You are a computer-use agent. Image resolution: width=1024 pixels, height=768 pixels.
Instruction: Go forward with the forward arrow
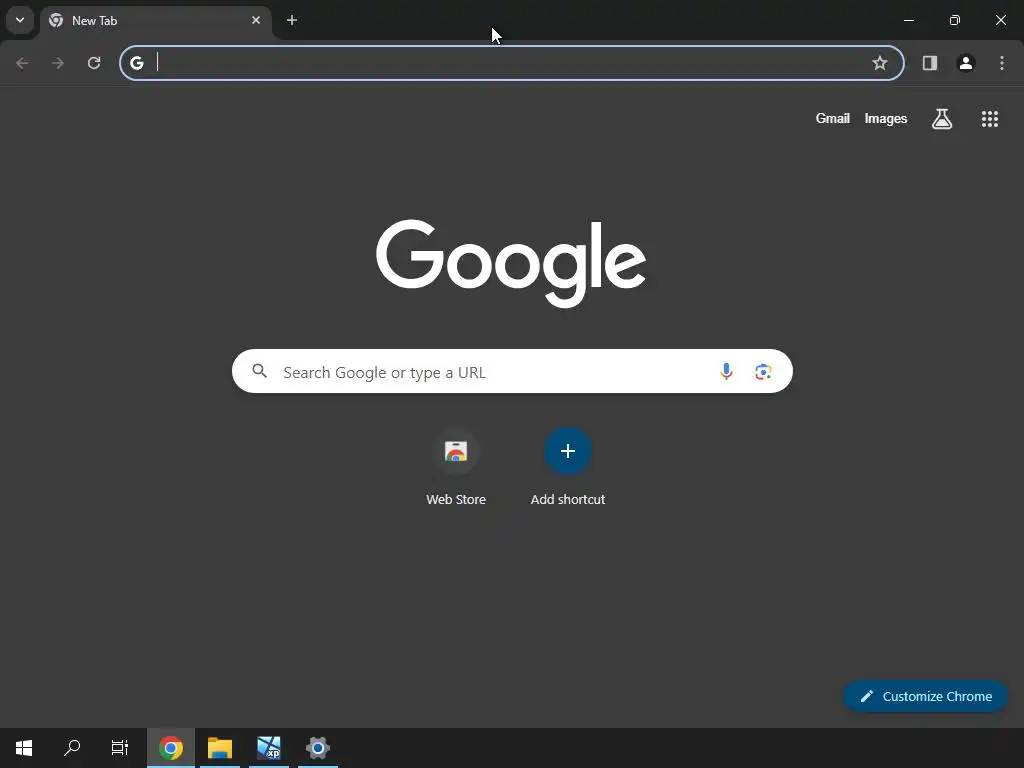click(58, 63)
